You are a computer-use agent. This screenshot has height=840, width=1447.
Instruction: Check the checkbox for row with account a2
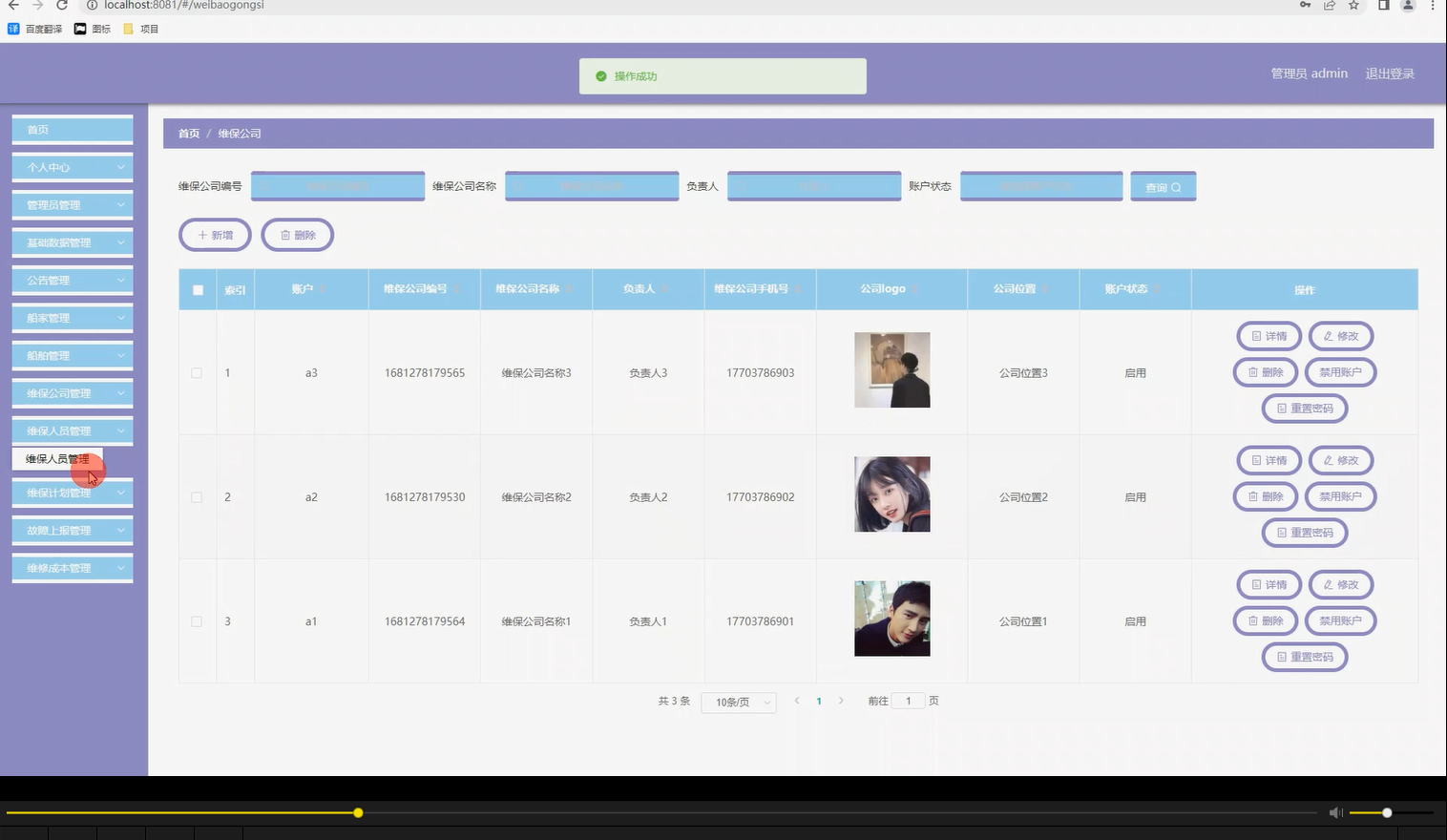click(x=197, y=496)
